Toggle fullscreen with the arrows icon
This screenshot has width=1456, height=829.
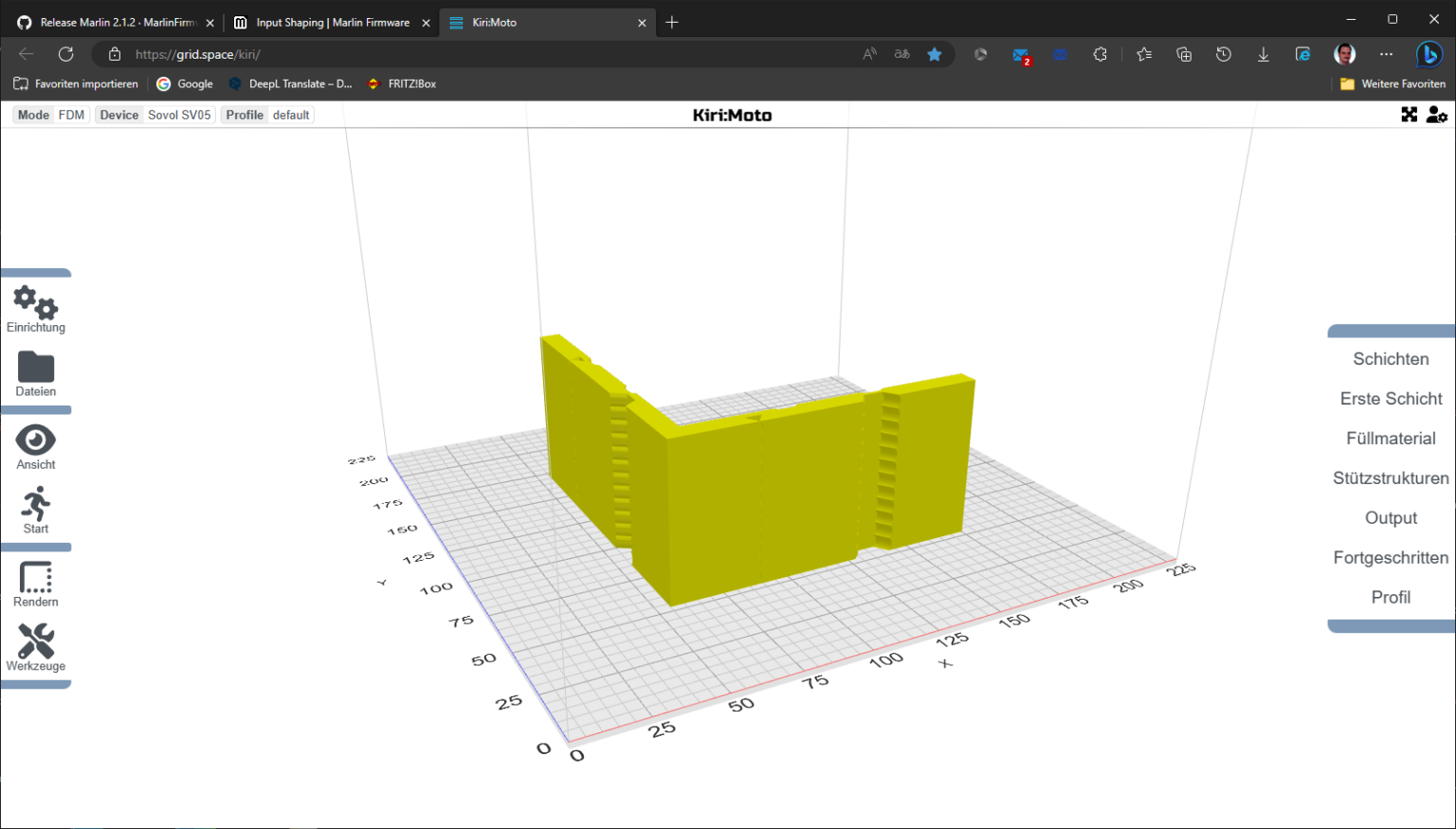tap(1410, 115)
